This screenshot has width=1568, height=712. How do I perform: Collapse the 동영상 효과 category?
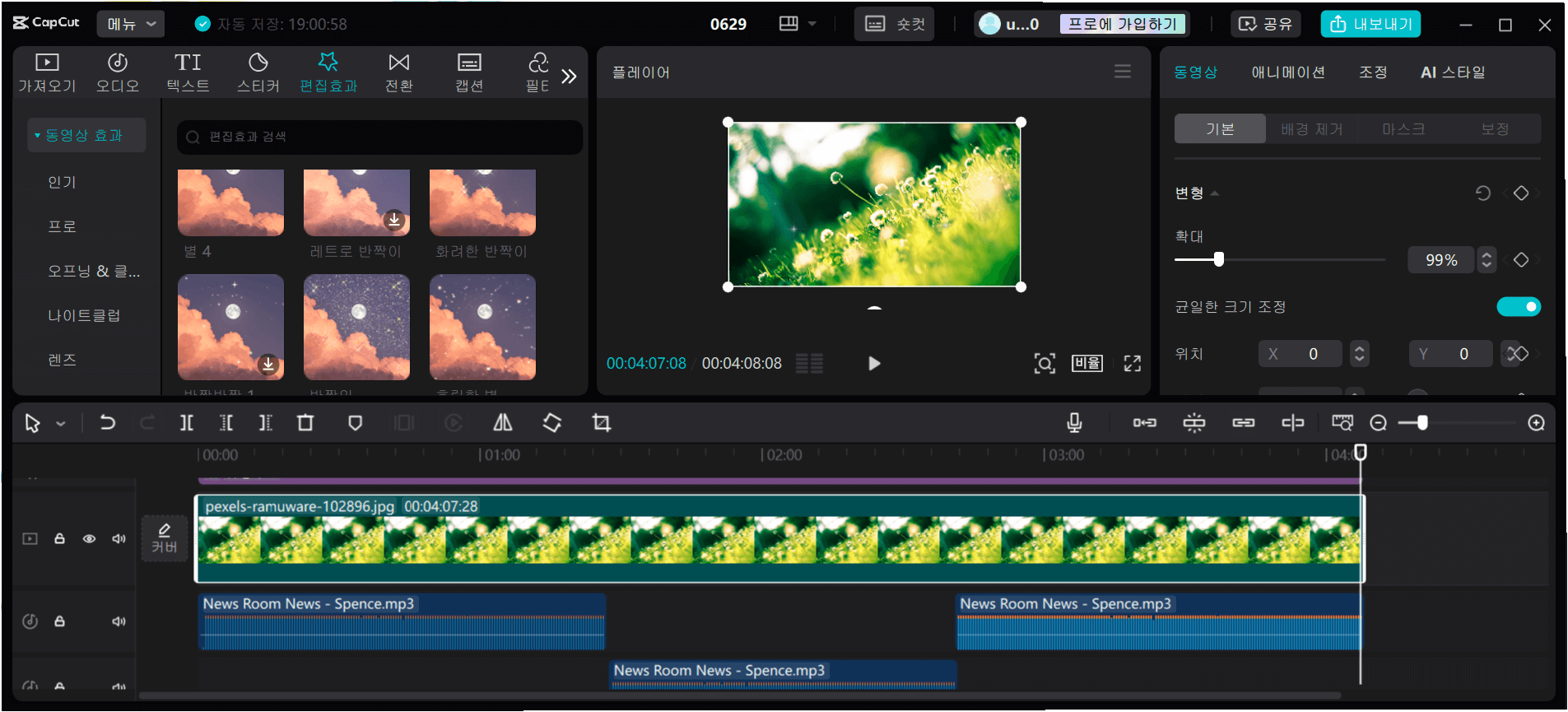point(86,135)
